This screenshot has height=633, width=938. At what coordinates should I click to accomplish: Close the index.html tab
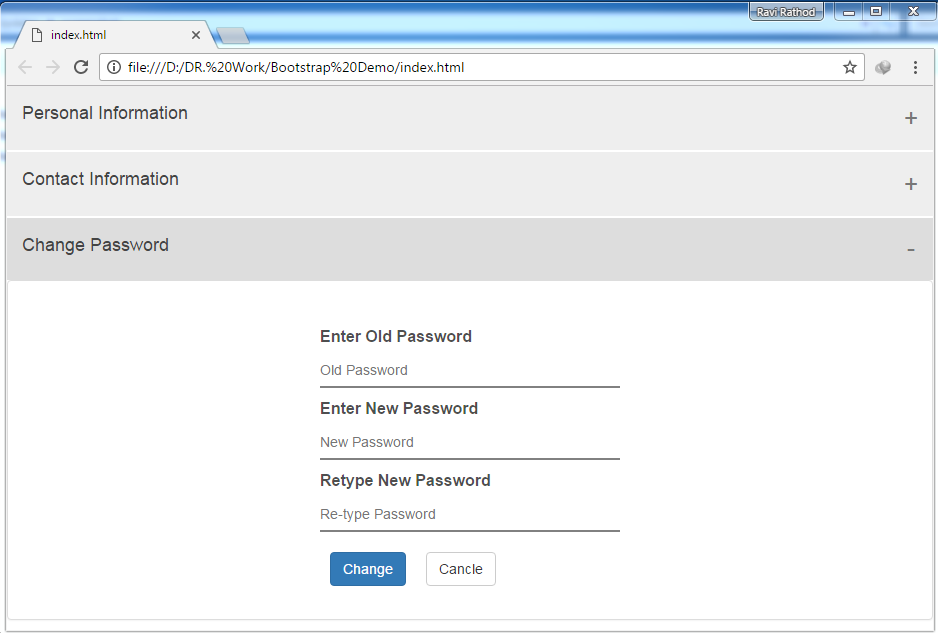point(196,35)
